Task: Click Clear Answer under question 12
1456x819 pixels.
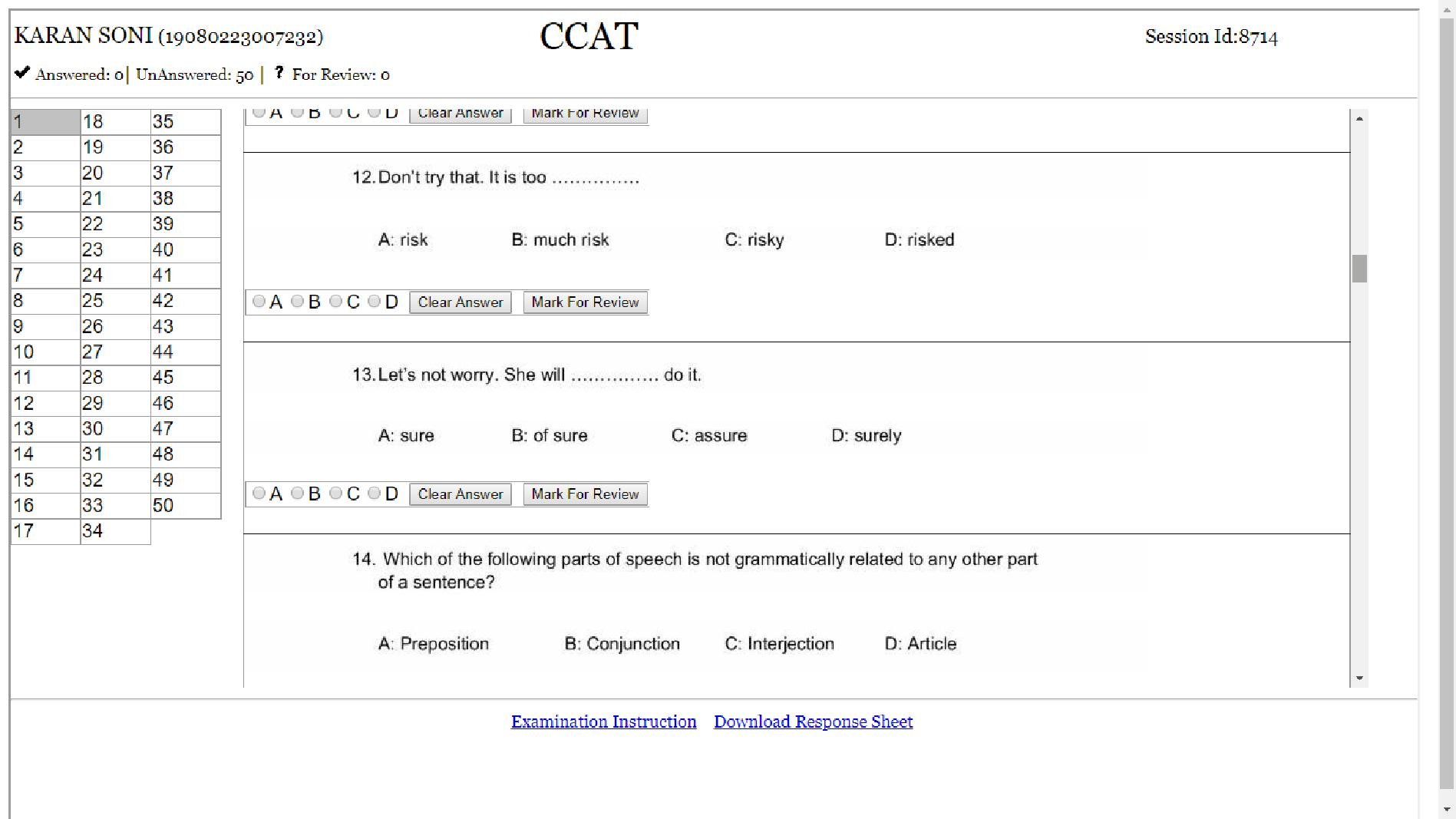Action: pyautogui.click(x=459, y=302)
